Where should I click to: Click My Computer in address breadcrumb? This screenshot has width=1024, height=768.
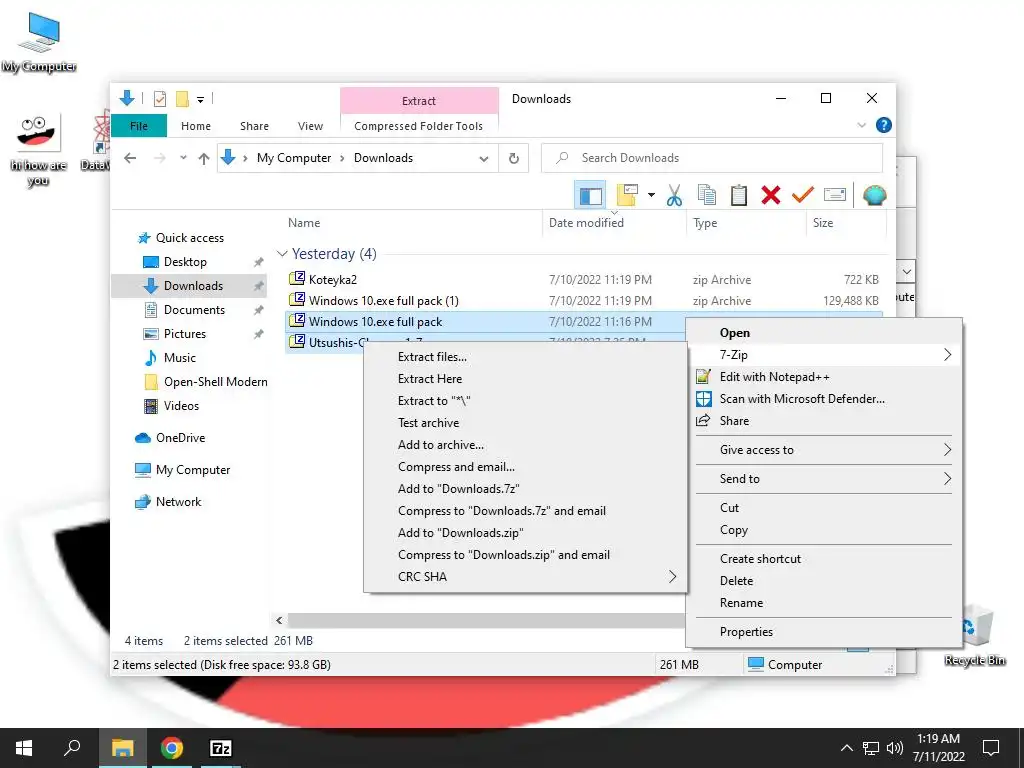click(x=294, y=158)
